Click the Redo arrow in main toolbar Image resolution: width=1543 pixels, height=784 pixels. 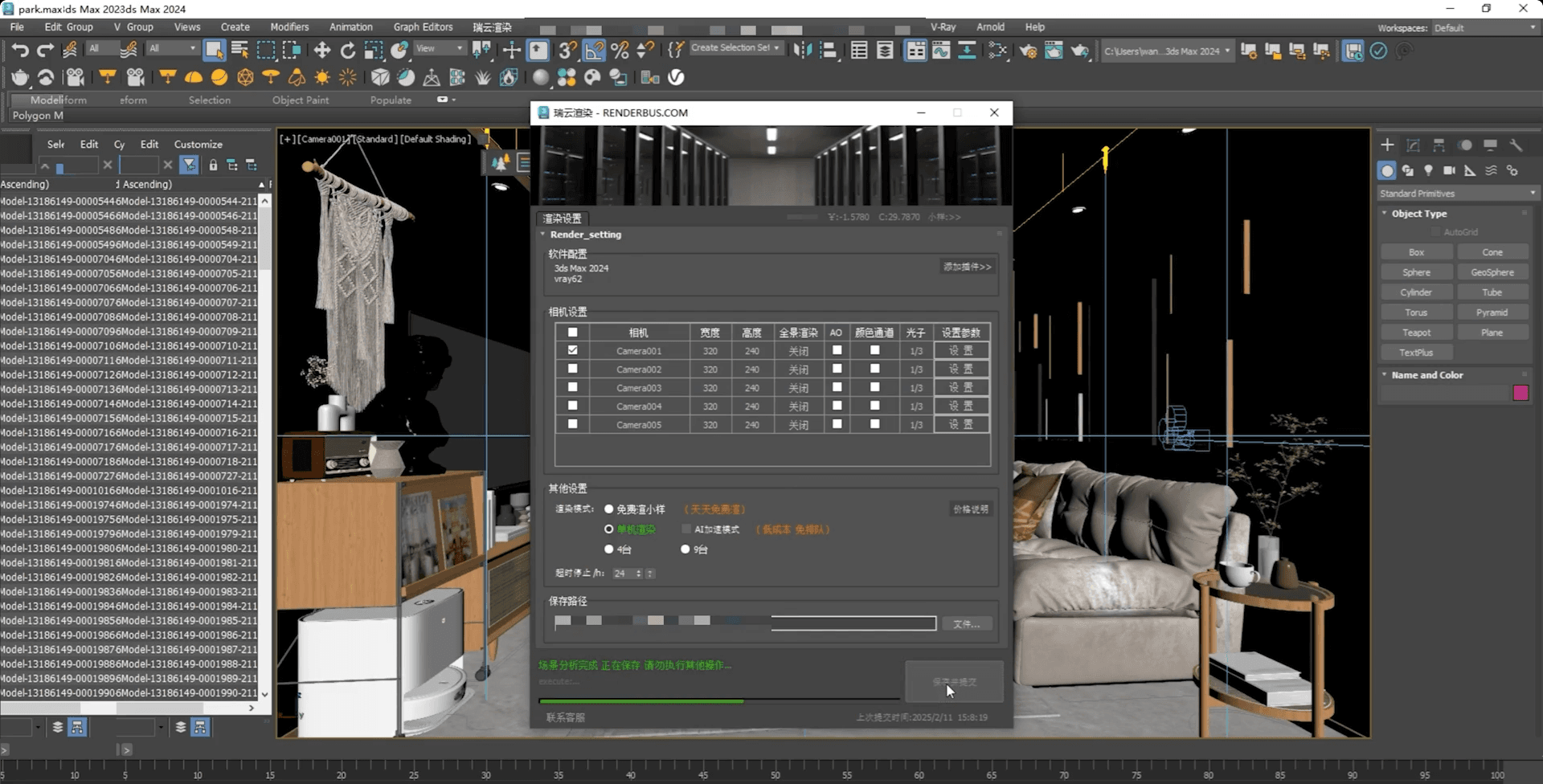(45, 51)
